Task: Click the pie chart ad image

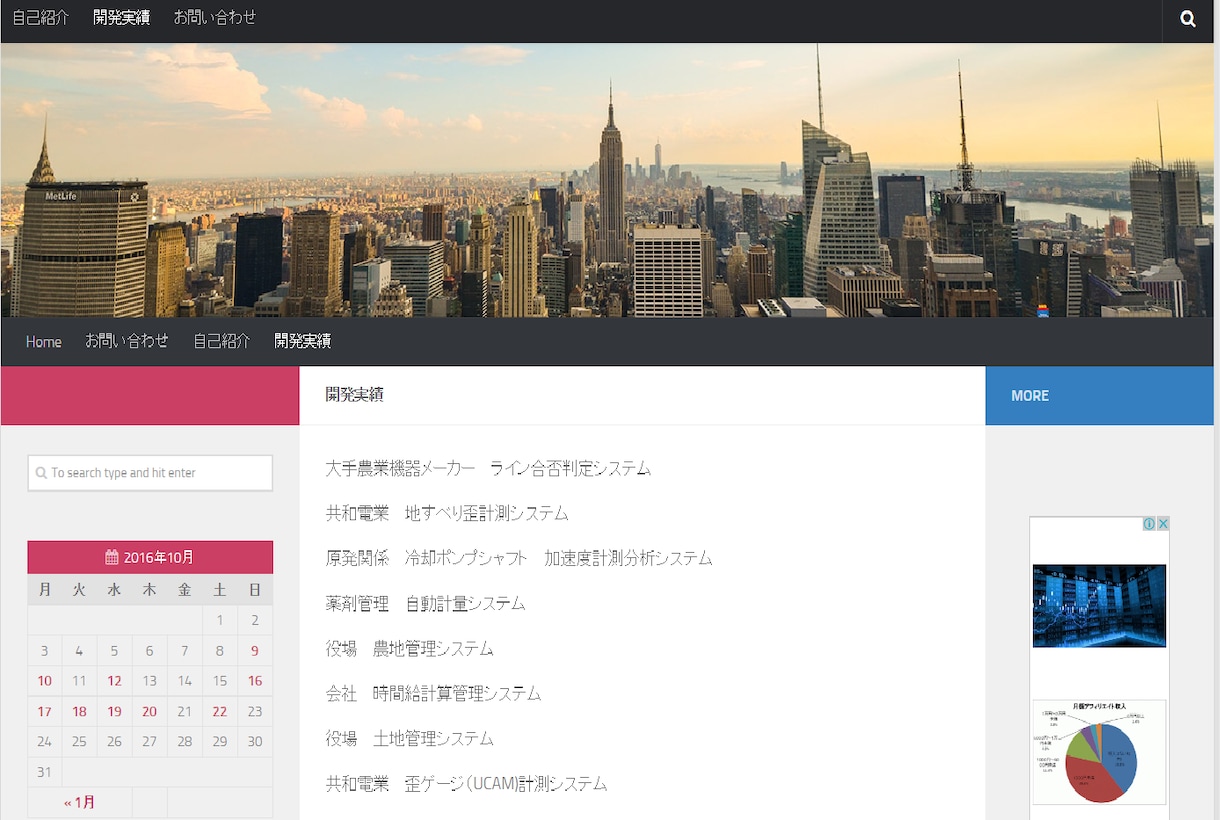Action: point(1099,752)
